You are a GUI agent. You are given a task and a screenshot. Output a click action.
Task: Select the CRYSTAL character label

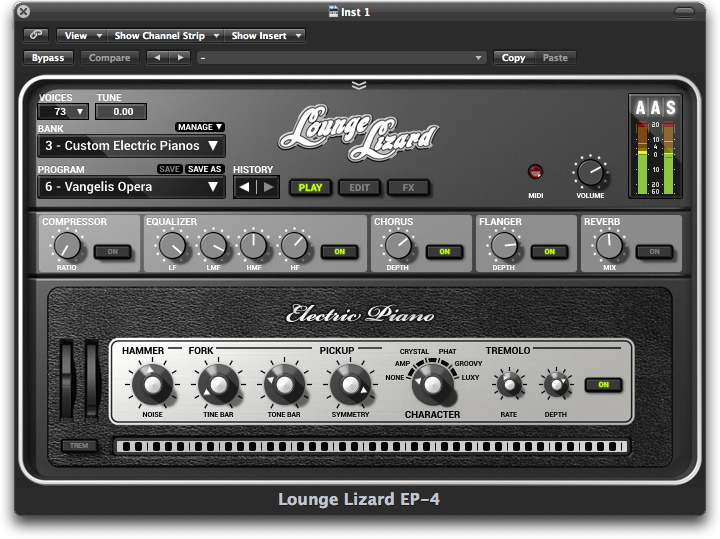[x=414, y=351]
